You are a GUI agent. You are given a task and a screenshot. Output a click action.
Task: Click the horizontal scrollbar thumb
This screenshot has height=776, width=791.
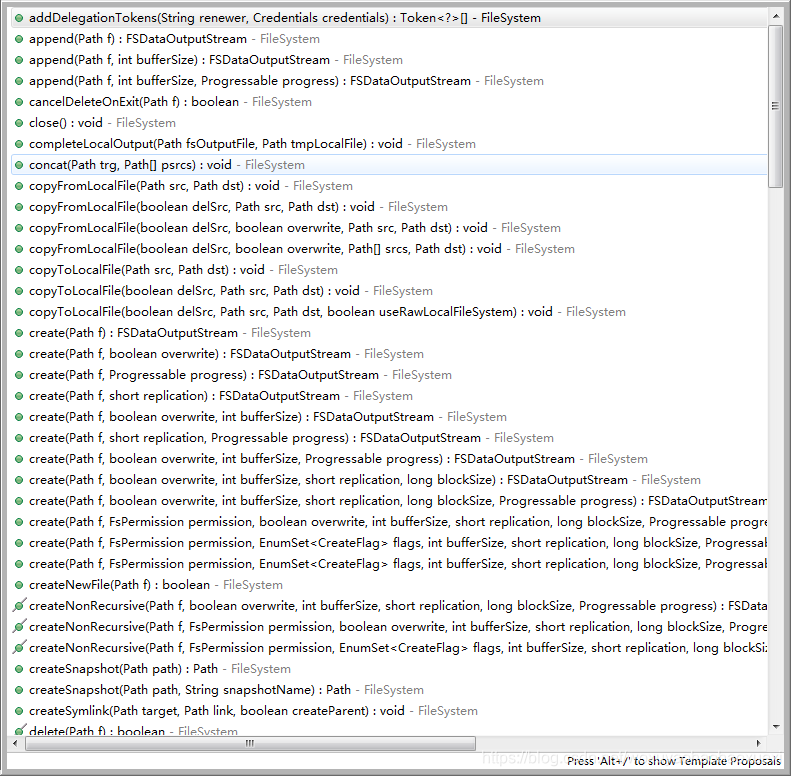point(250,743)
